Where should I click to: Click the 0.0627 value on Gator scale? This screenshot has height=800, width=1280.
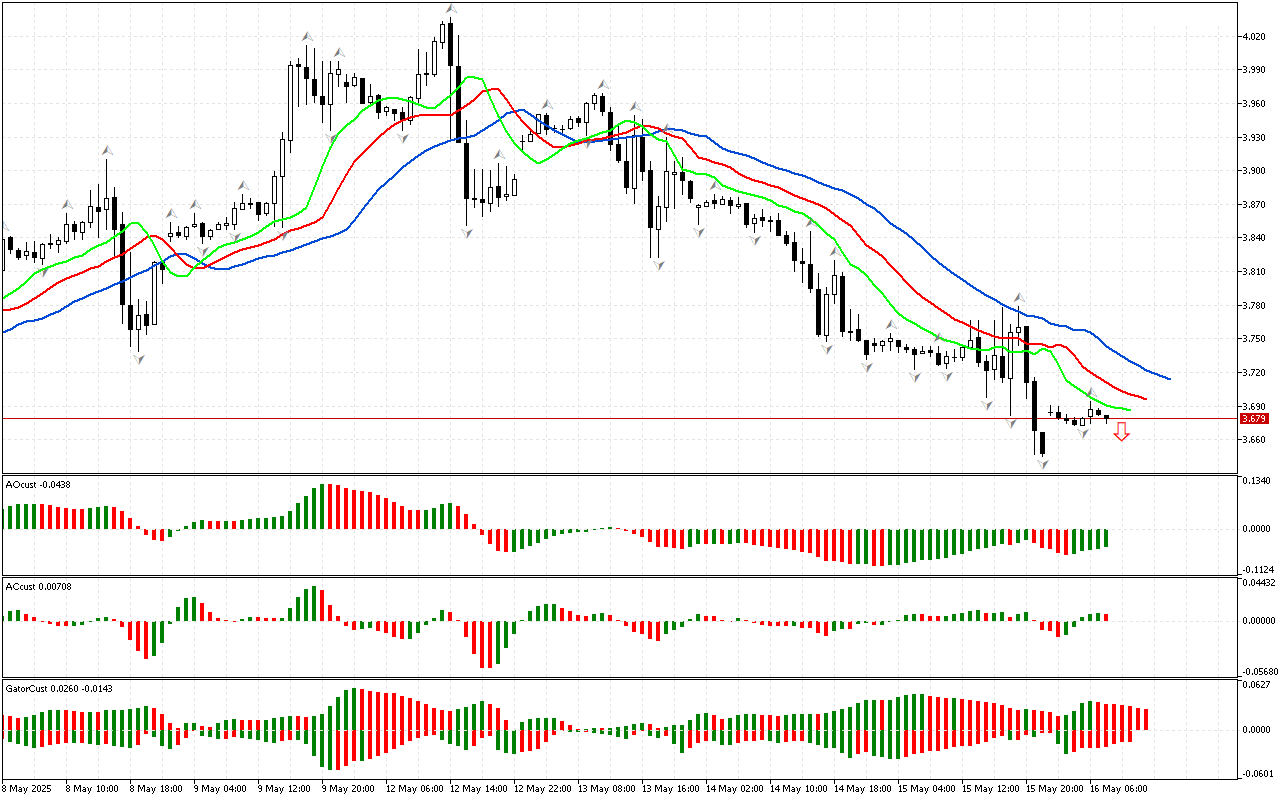pyautogui.click(x=1256, y=686)
